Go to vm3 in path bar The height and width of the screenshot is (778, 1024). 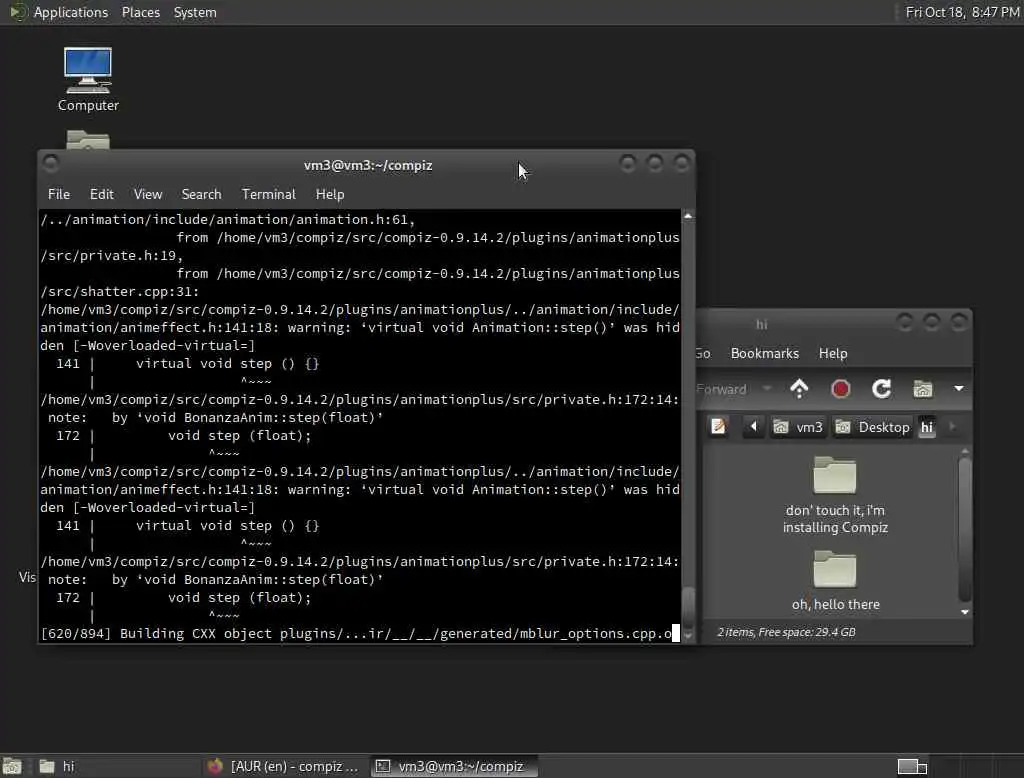coord(798,427)
